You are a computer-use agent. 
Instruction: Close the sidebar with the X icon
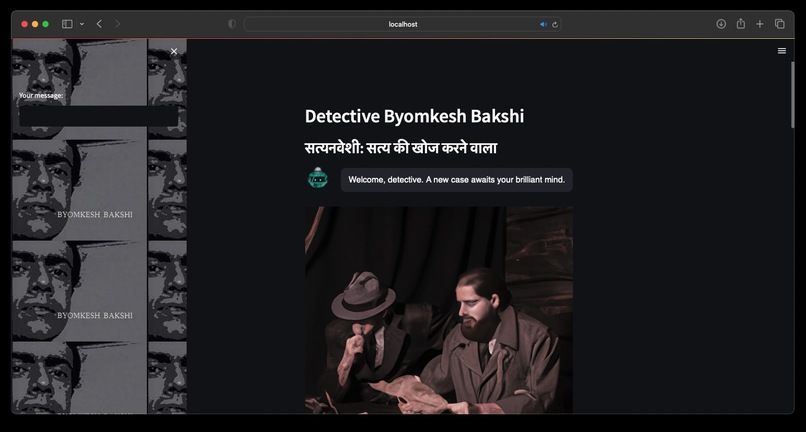coord(174,51)
